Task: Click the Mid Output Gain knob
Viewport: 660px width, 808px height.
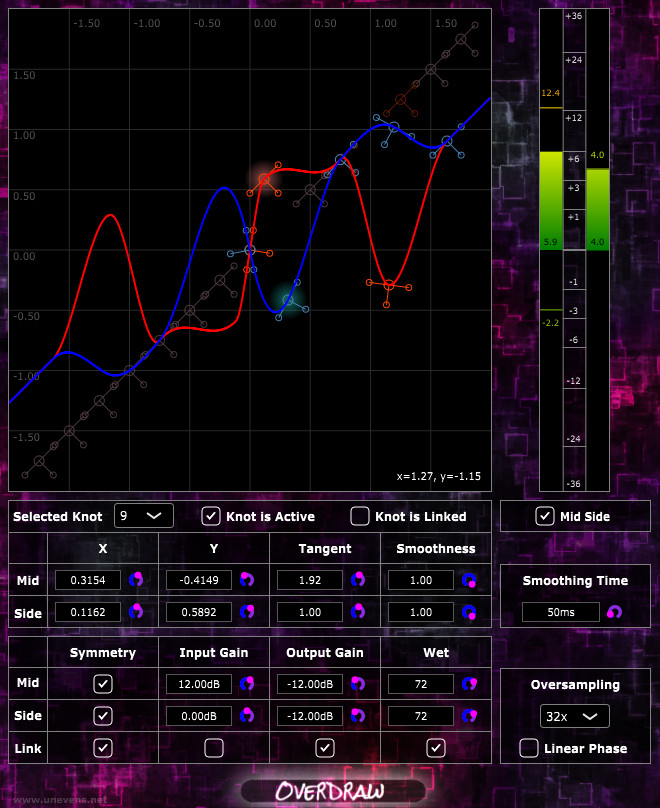Action: point(358,683)
